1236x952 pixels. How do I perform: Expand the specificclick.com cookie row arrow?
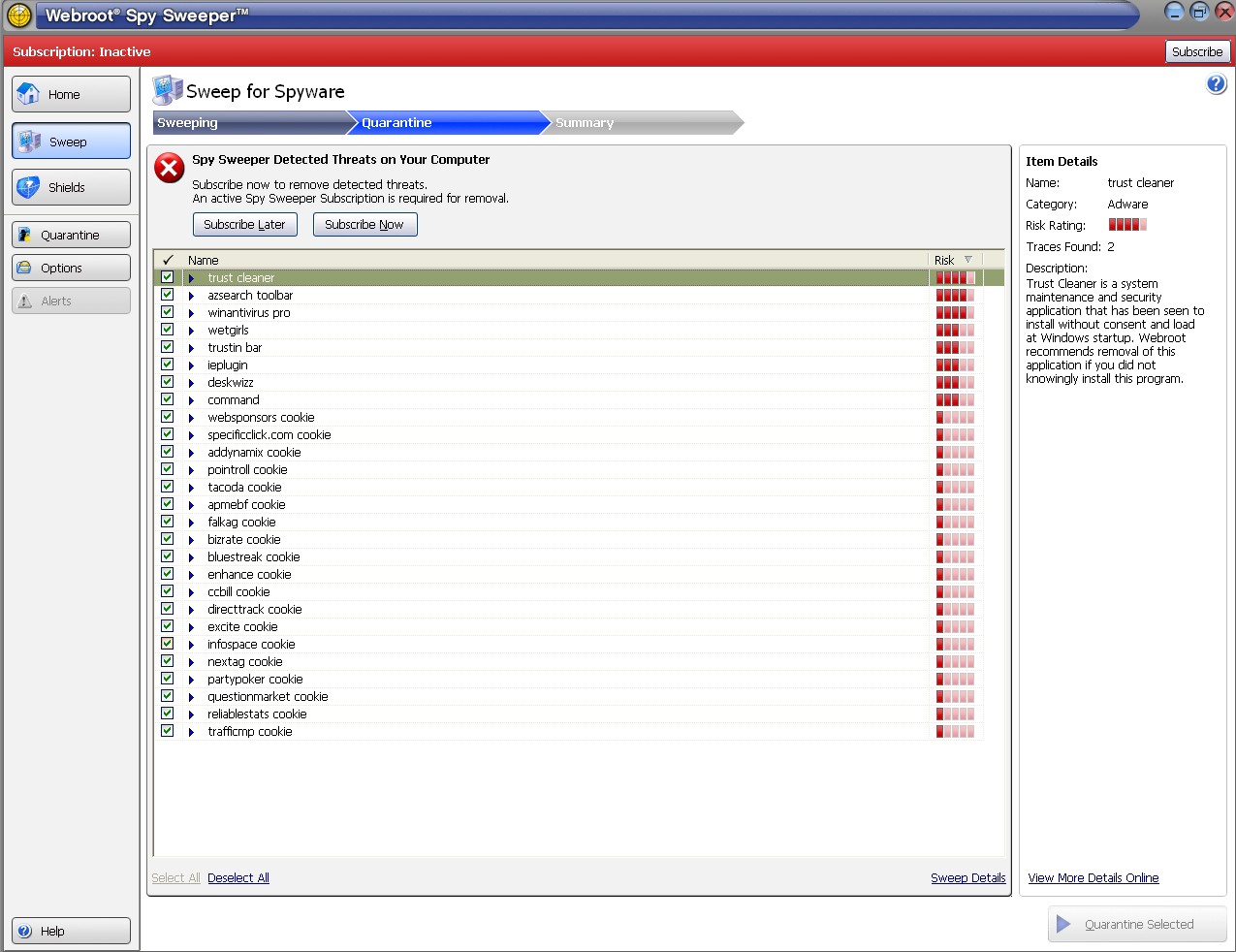(191, 435)
